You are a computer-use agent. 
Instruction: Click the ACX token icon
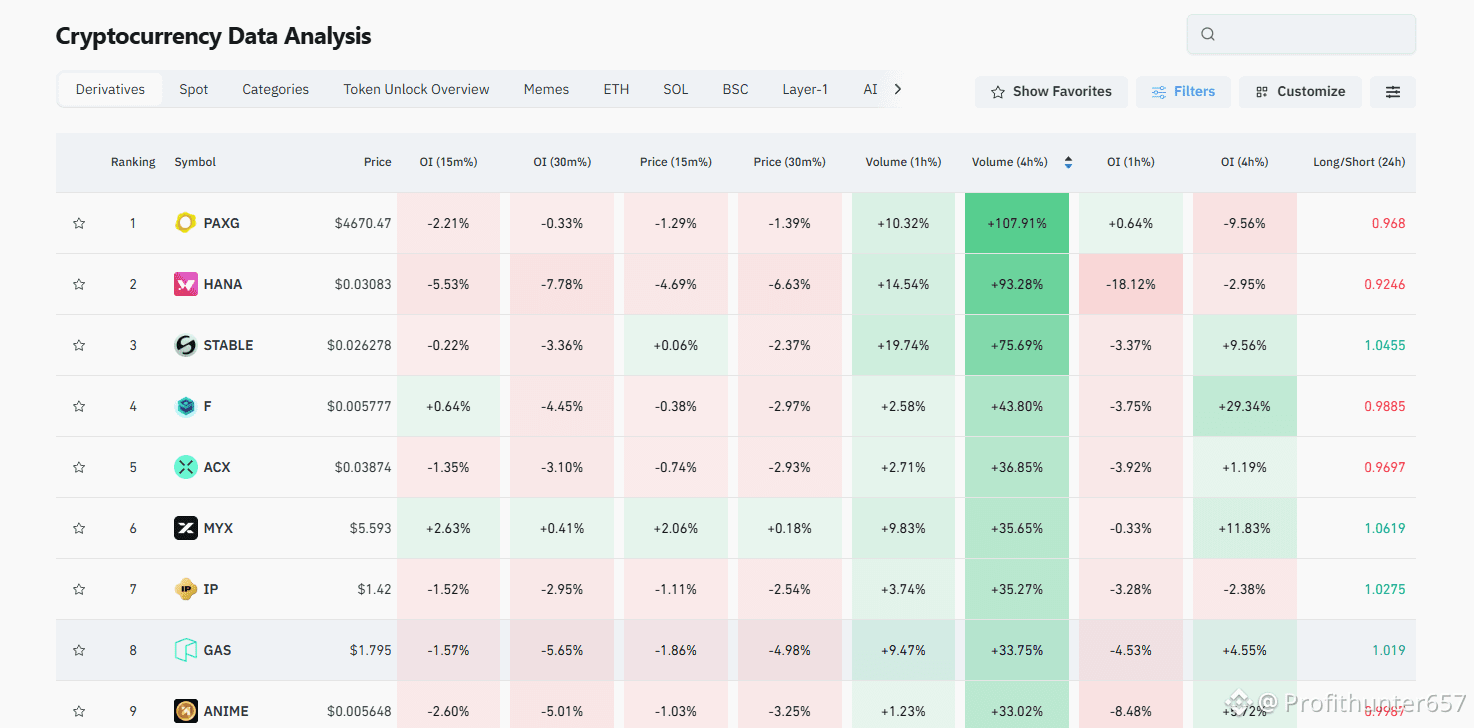point(185,467)
